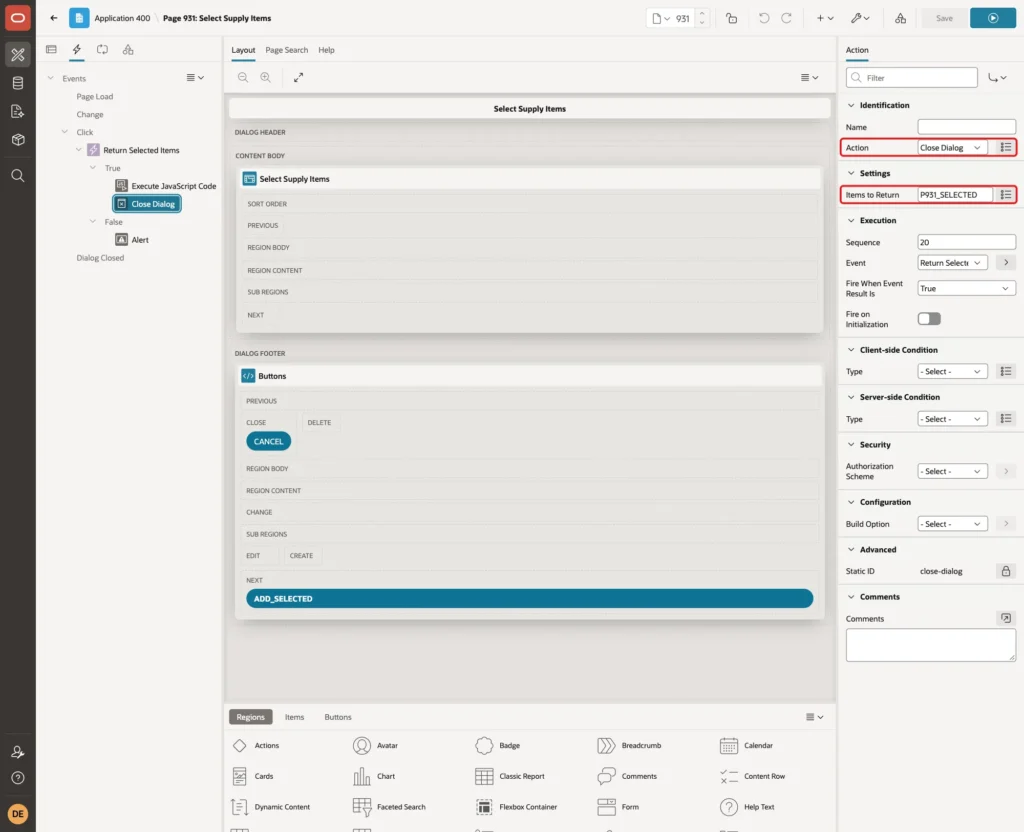This screenshot has width=1024, height=832.
Task: Select the Regions gallery tab
Action: click(250, 716)
